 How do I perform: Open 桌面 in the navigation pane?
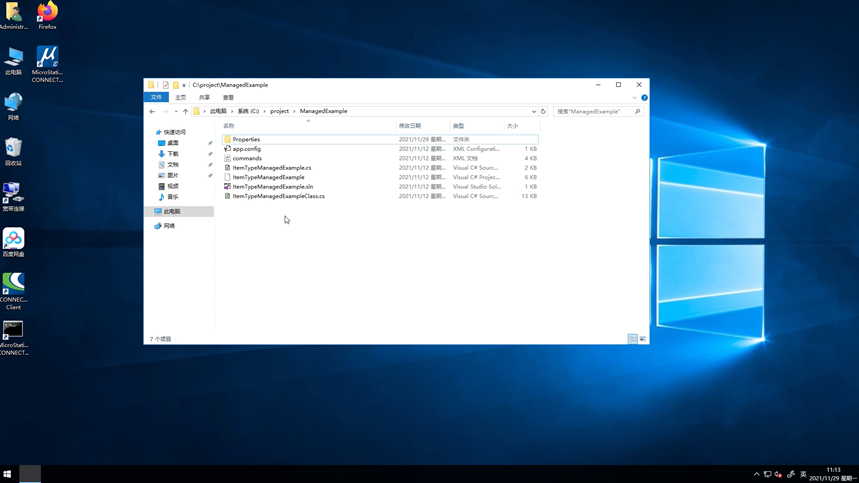coord(173,143)
